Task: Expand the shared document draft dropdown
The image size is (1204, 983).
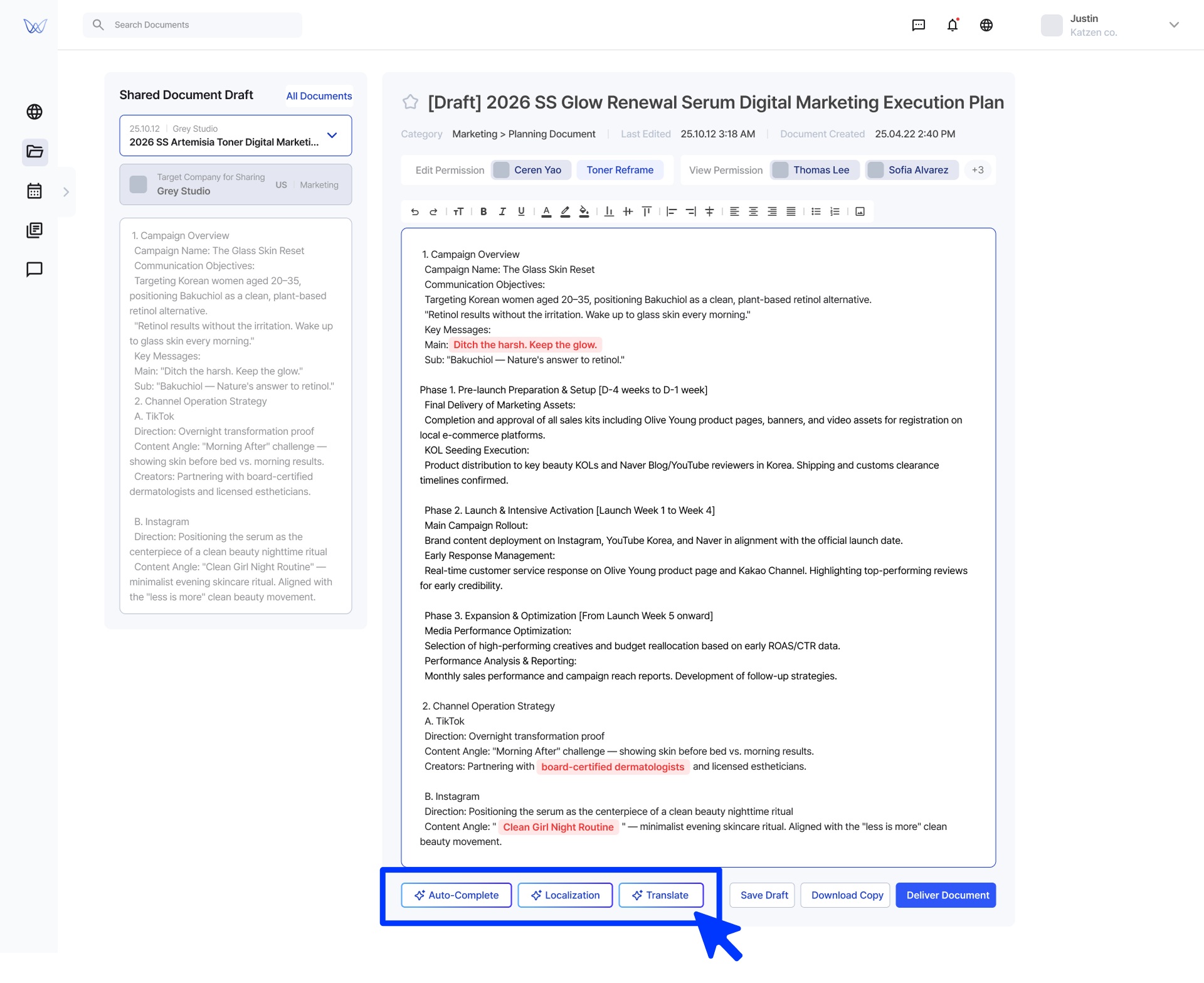Action: pyautogui.click(x=332, y=135)
